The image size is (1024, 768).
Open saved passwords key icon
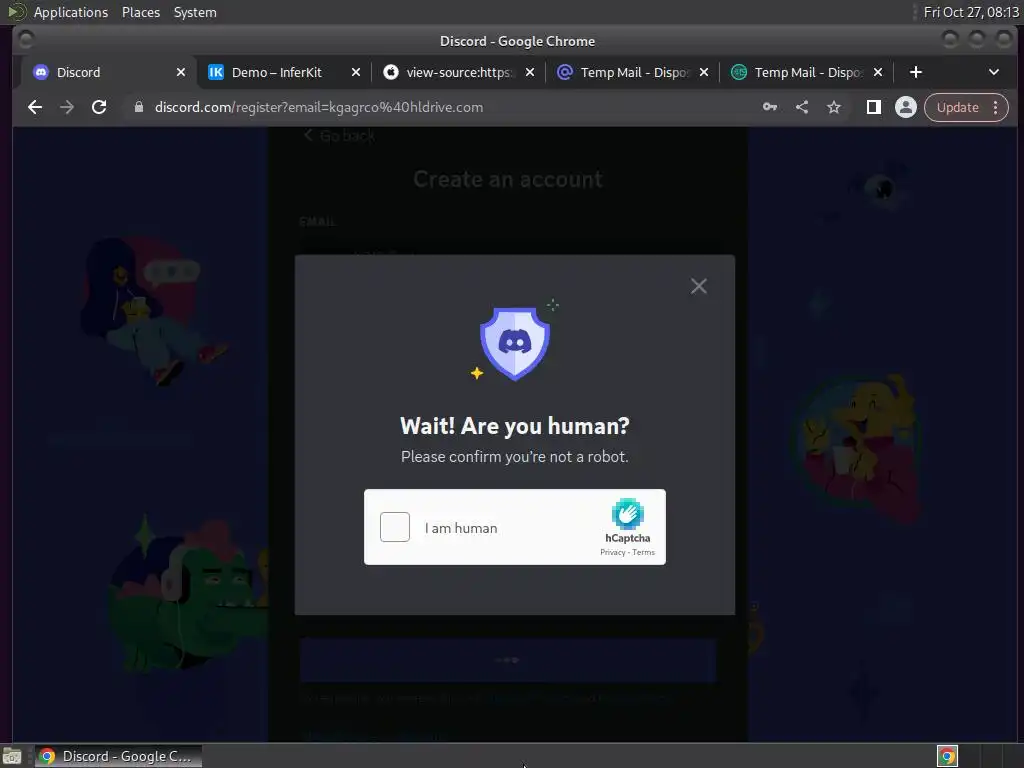[x=770, y=107]
